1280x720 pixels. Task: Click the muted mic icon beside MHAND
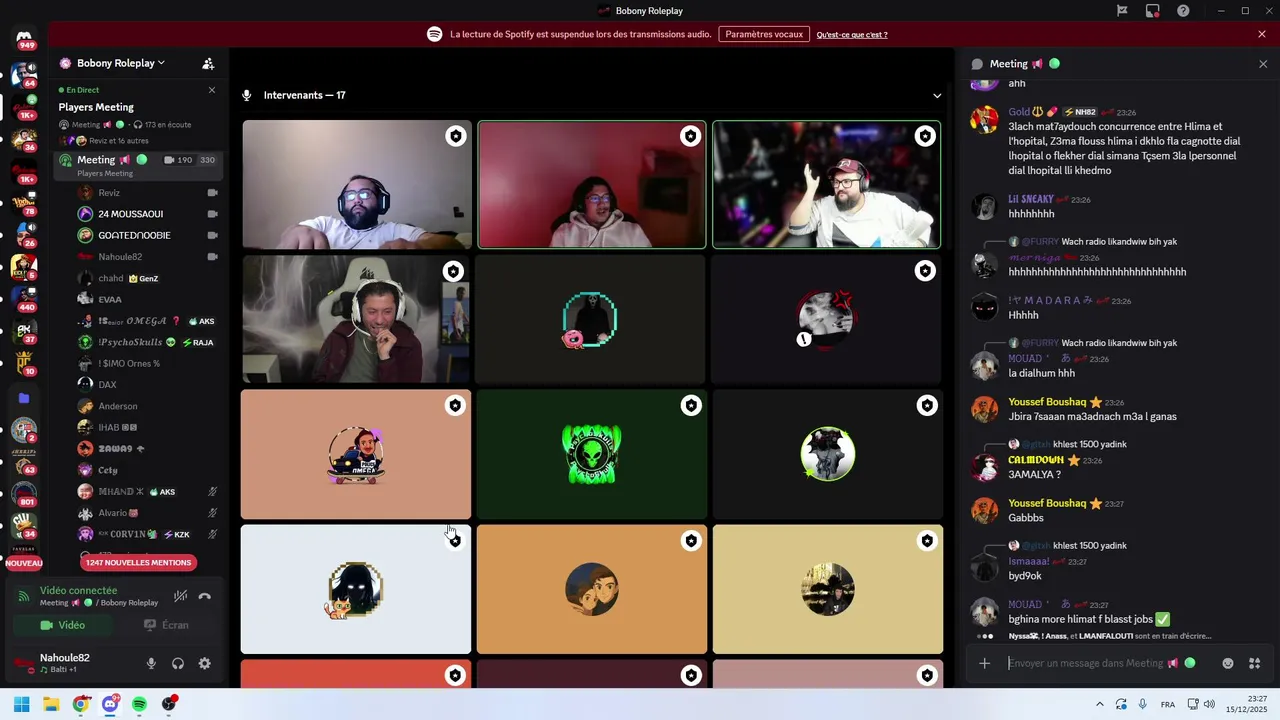click(212, 492)
